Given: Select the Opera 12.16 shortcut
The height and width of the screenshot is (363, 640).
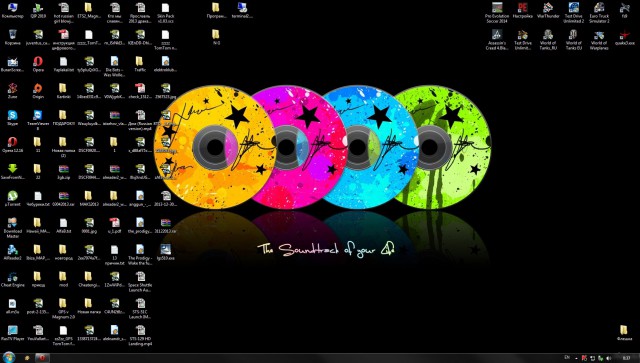Looking at the screenshot, I should pyautogui.click(x=12, y=145).
